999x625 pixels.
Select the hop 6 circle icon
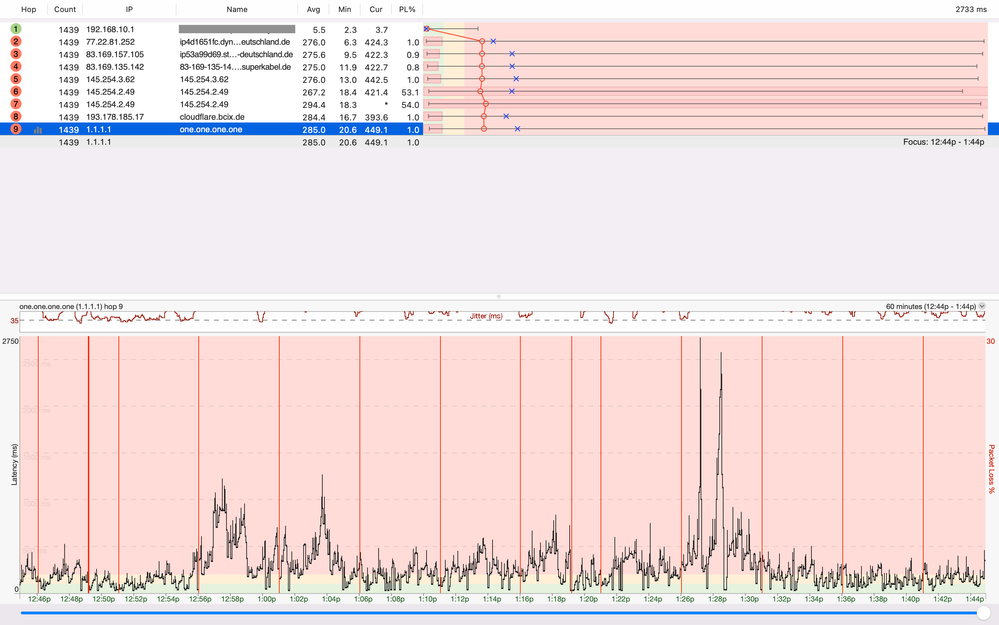tap(16, 91)
